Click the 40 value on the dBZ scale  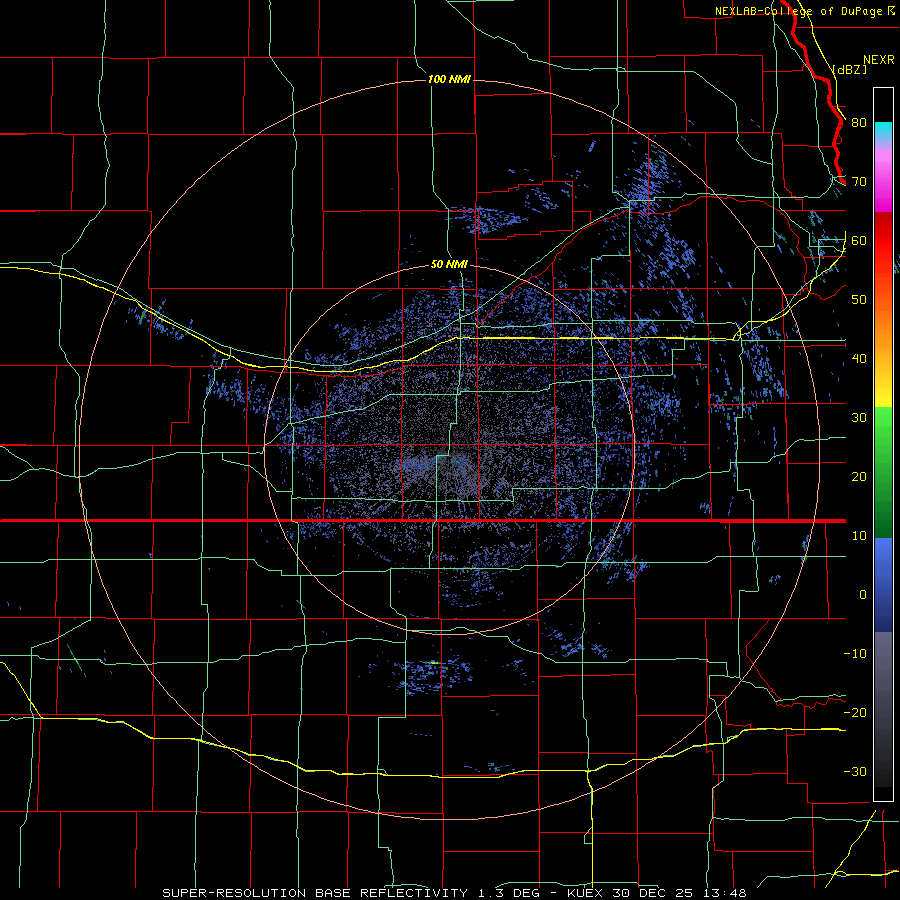point(859,359)
